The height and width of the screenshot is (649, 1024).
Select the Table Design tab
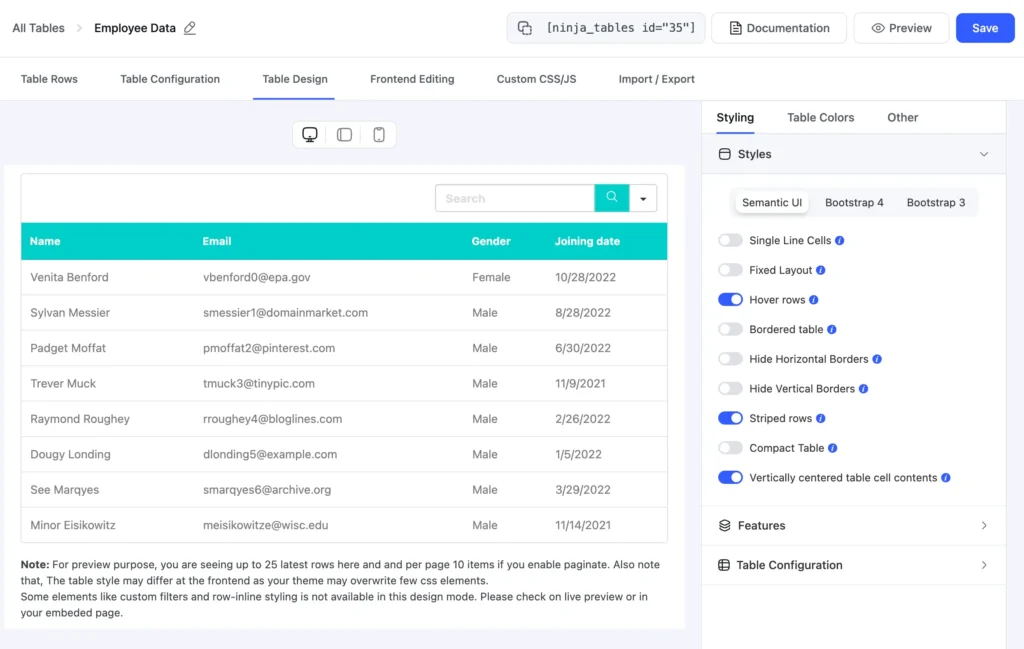295,79
